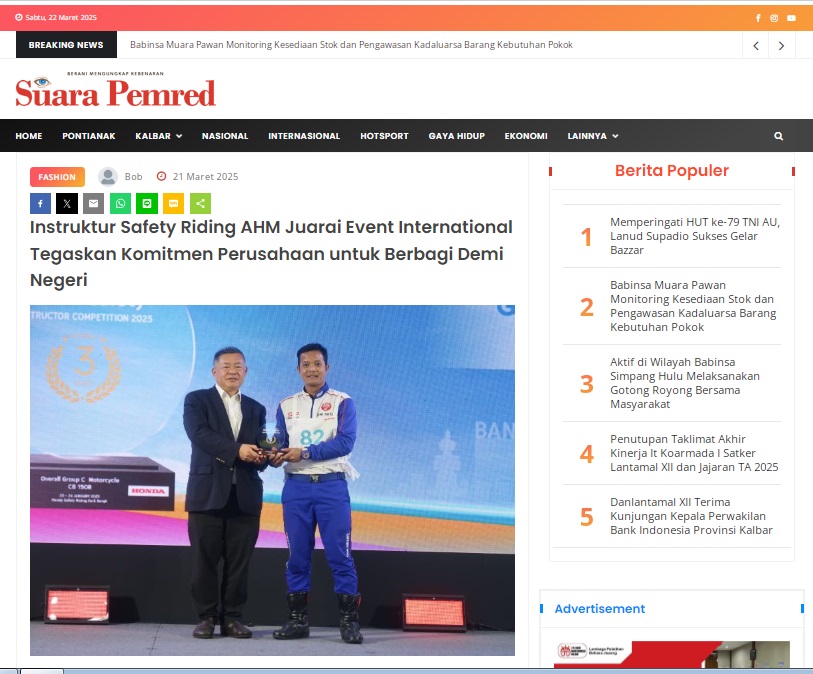This screenshot has width=813, height=674.
Task: Open the Instagram page from the top bar
Action: tap(775, 18)
